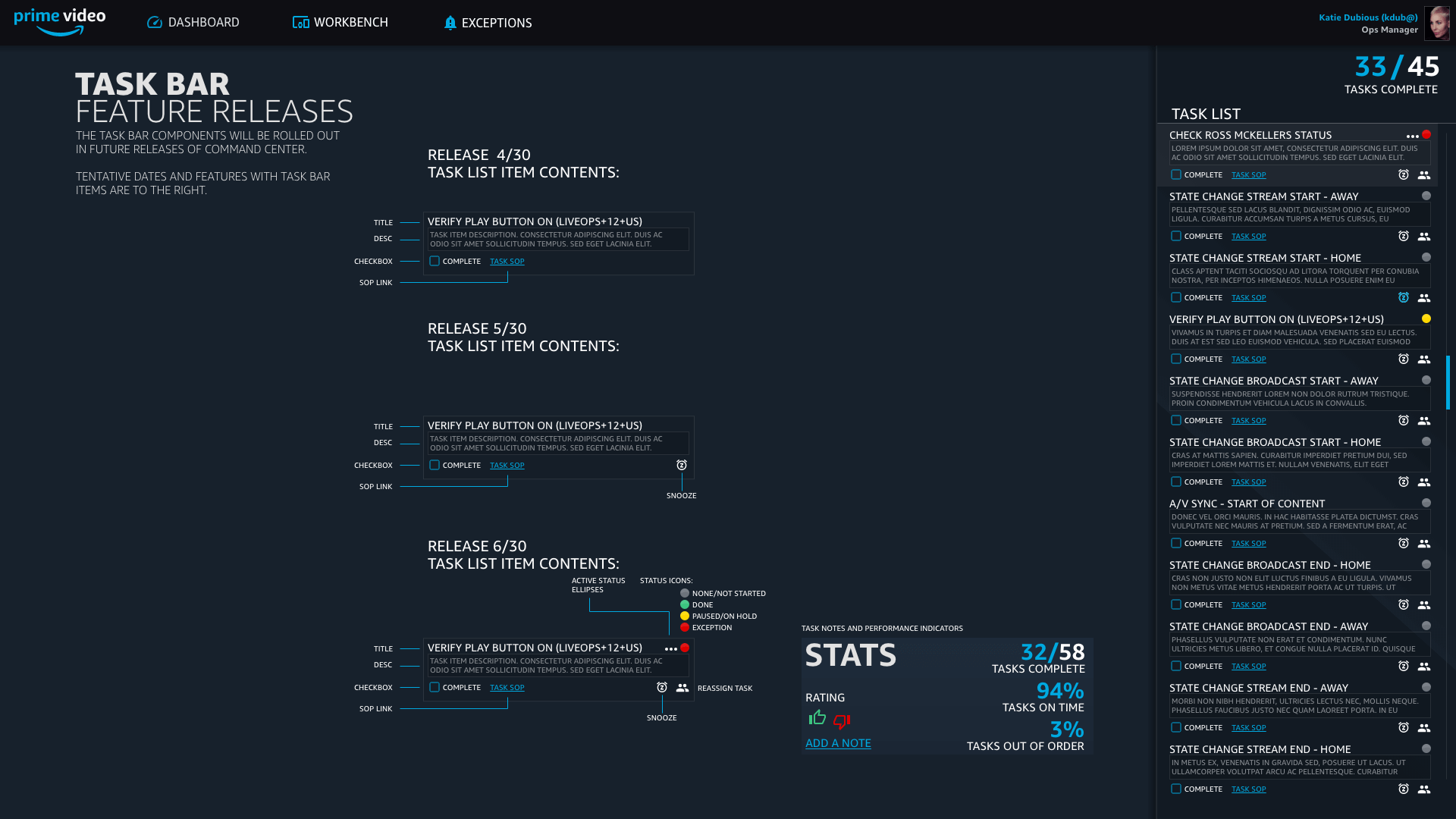Reassign the State Change Stream Start - Away task
The height and width of the screenshot is (819, 1456).
click(1424, 237)
